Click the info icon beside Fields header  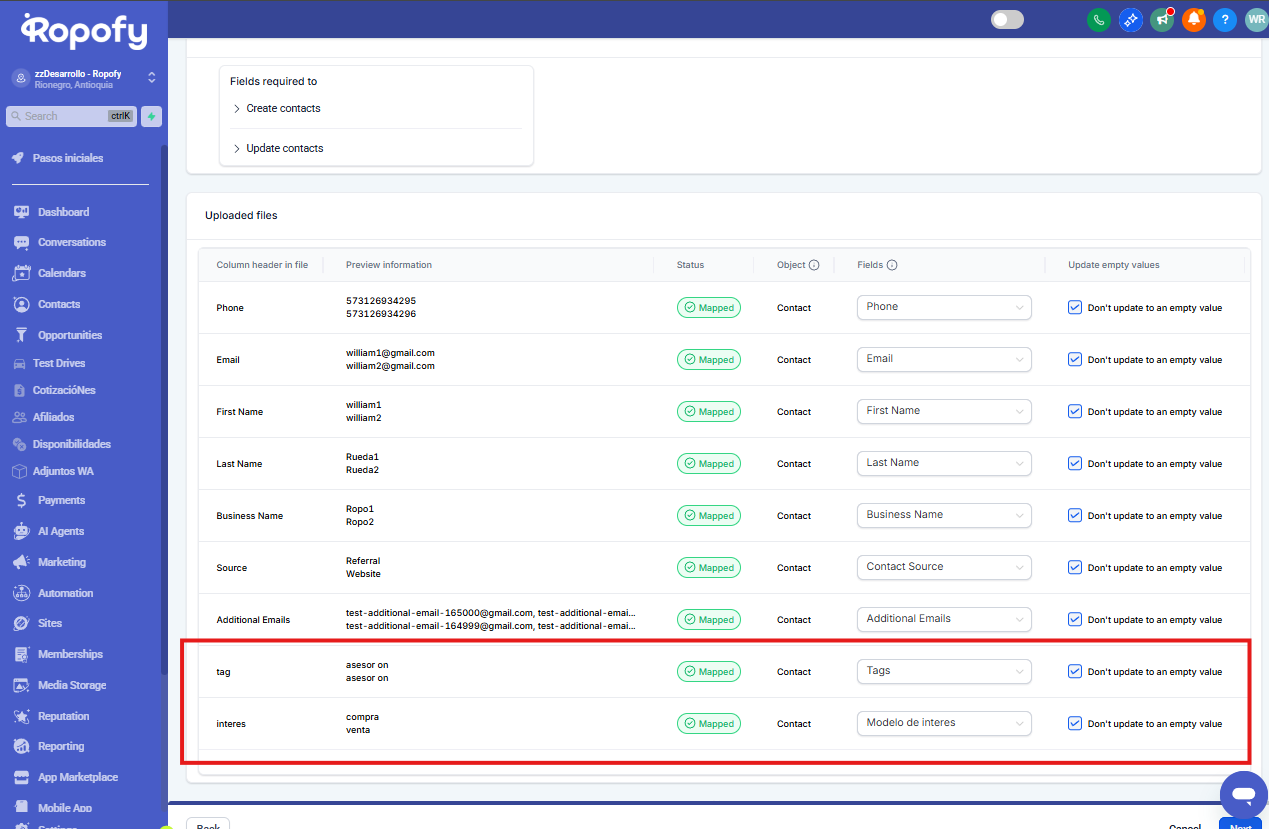tap(892, 265)
